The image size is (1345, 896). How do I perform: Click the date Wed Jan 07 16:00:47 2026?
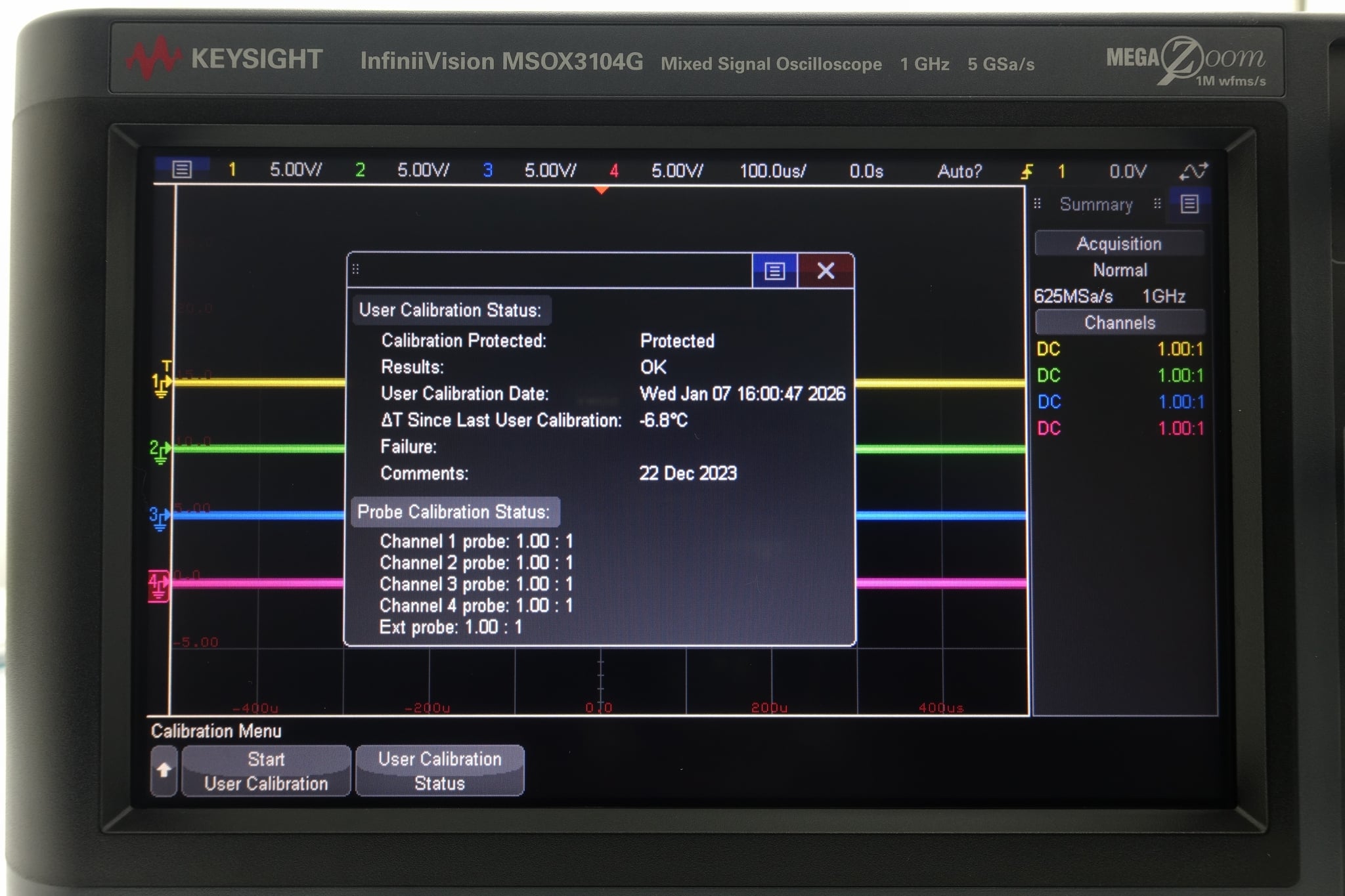742,393
